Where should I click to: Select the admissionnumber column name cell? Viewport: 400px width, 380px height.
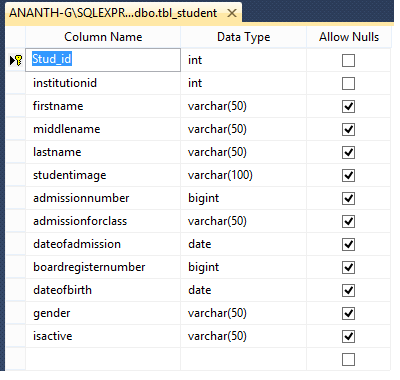tap(103, 198)
